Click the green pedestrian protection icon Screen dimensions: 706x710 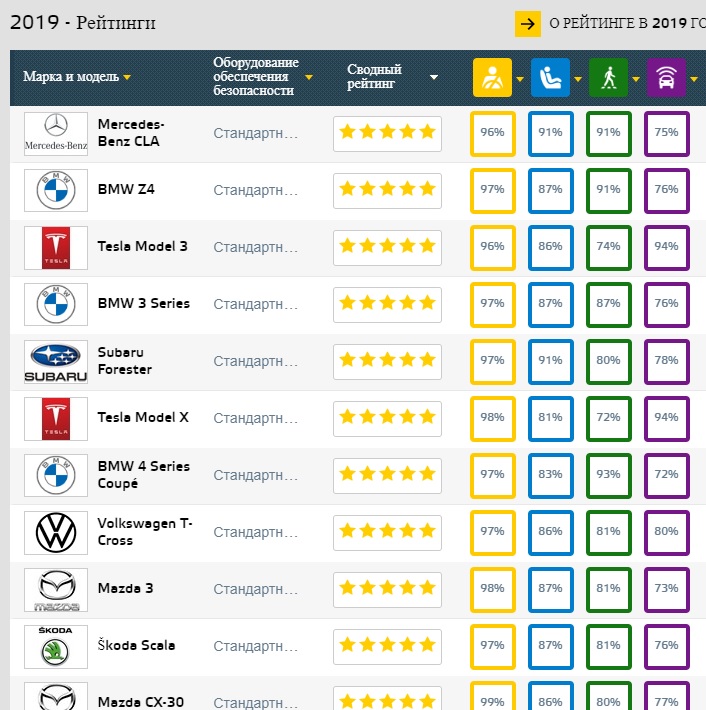608,77
